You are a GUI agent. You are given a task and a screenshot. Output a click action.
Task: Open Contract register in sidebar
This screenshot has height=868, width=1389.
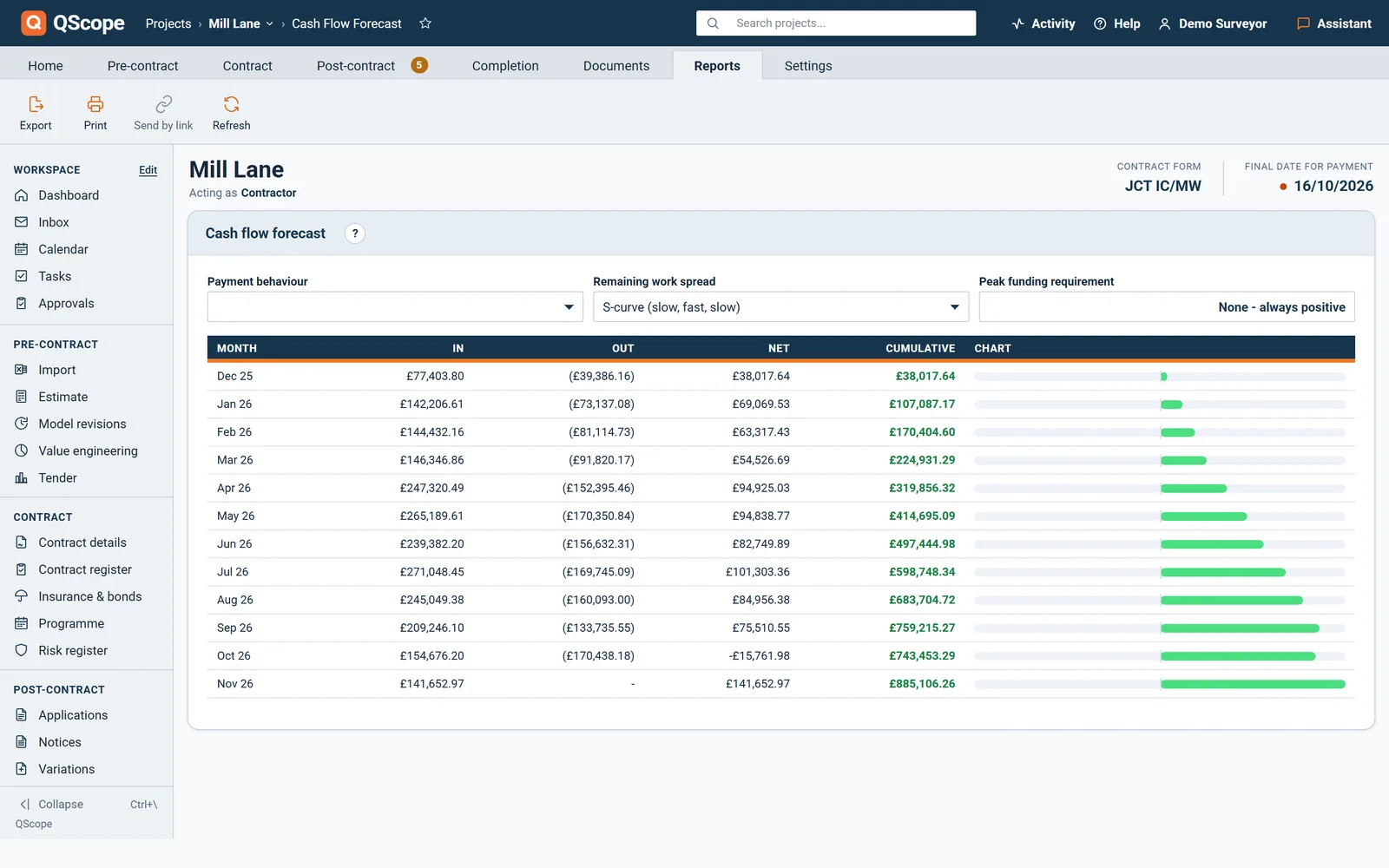tap(87, 569)
